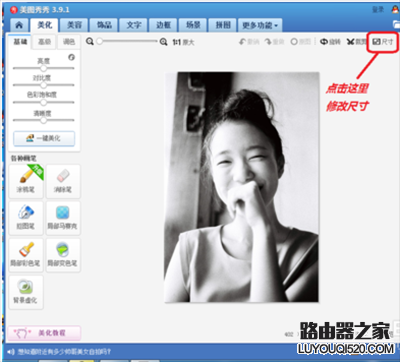Click the 对比度 contrast slider
The image size is (400, 362).
[43, 85]
